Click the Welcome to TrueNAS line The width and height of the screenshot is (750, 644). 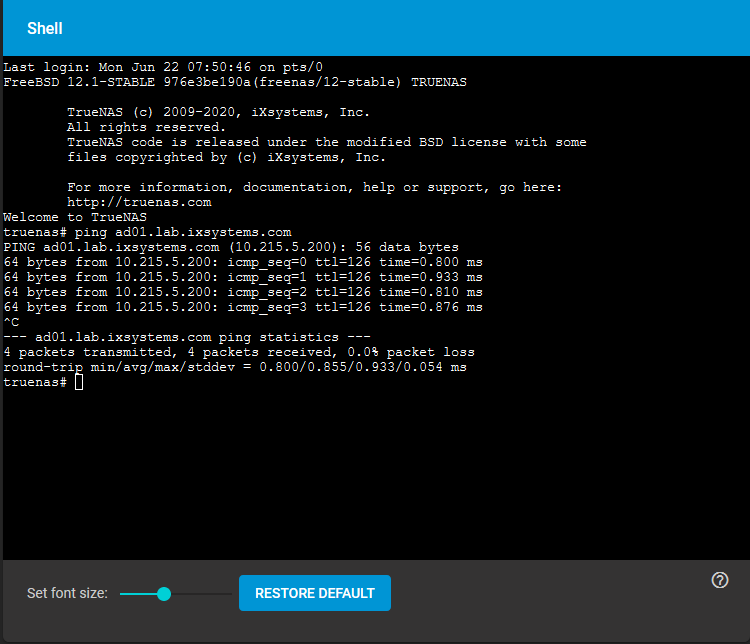point(75,217)
